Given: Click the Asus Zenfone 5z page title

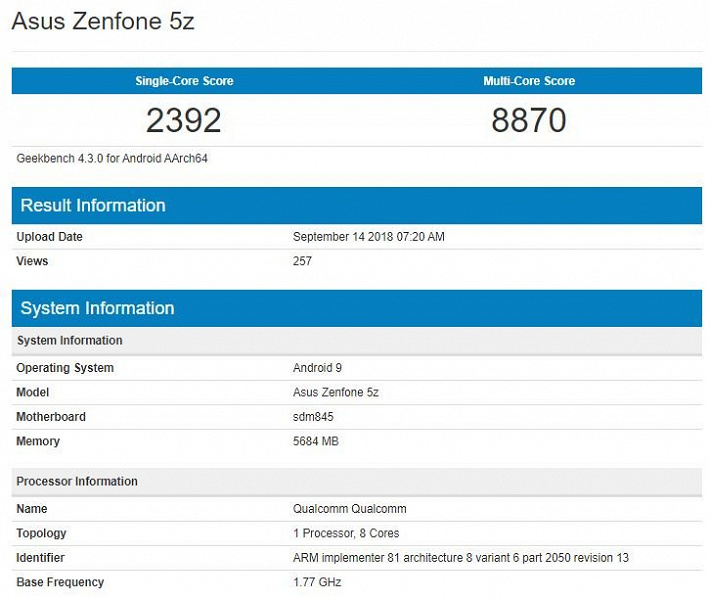Looking at the screenshot, I should click(x=103, y=21).
